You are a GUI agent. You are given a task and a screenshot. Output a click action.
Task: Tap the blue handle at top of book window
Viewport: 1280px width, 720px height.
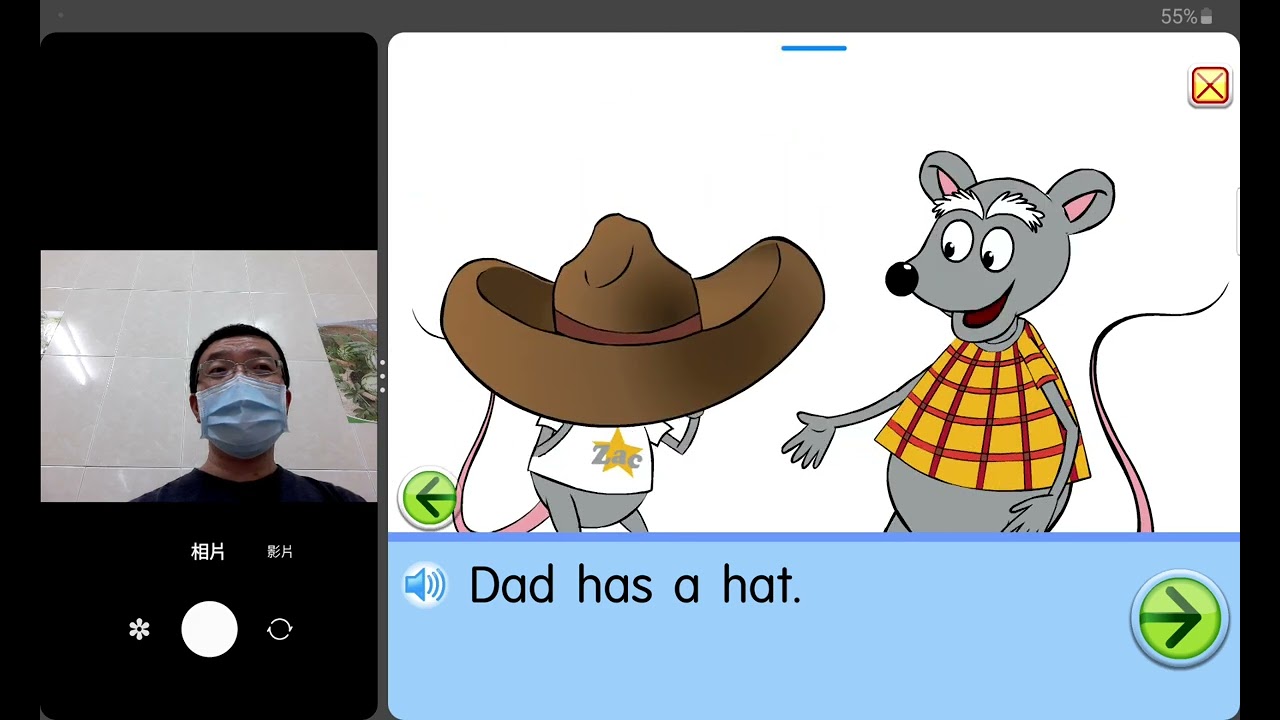(814, 48)
